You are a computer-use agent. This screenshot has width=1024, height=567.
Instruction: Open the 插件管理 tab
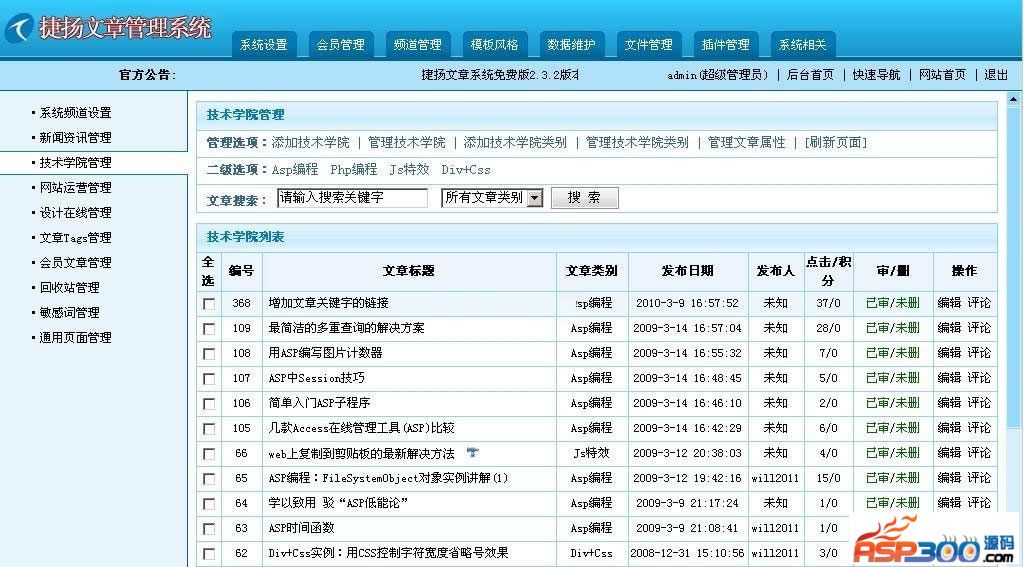coord(725,45)
